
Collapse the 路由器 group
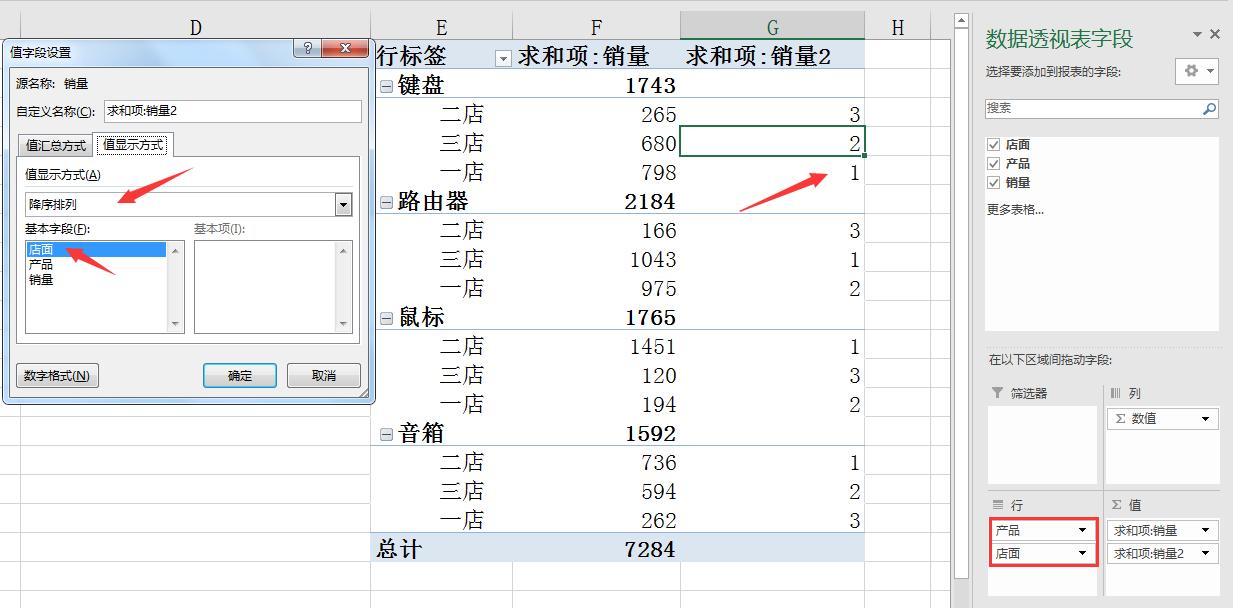[386, 202]
